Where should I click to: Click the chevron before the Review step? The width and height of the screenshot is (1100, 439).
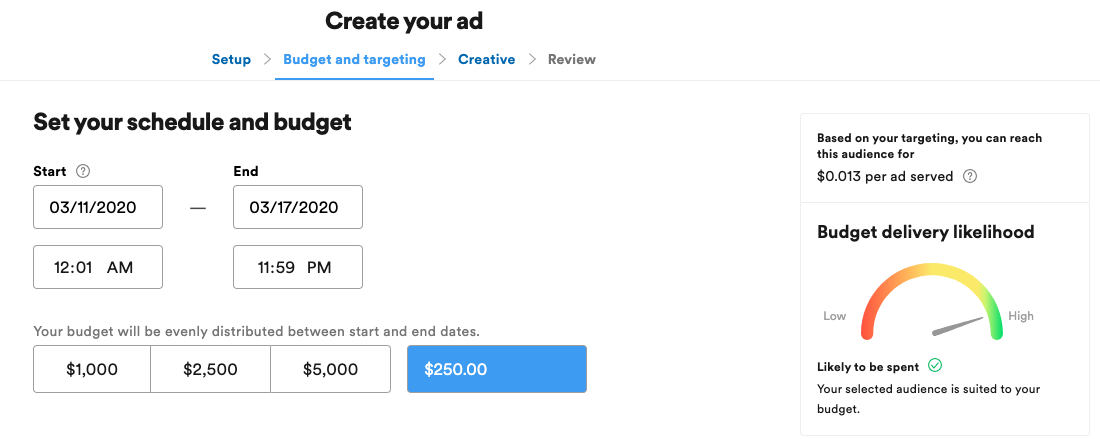(x=532, y=60)
